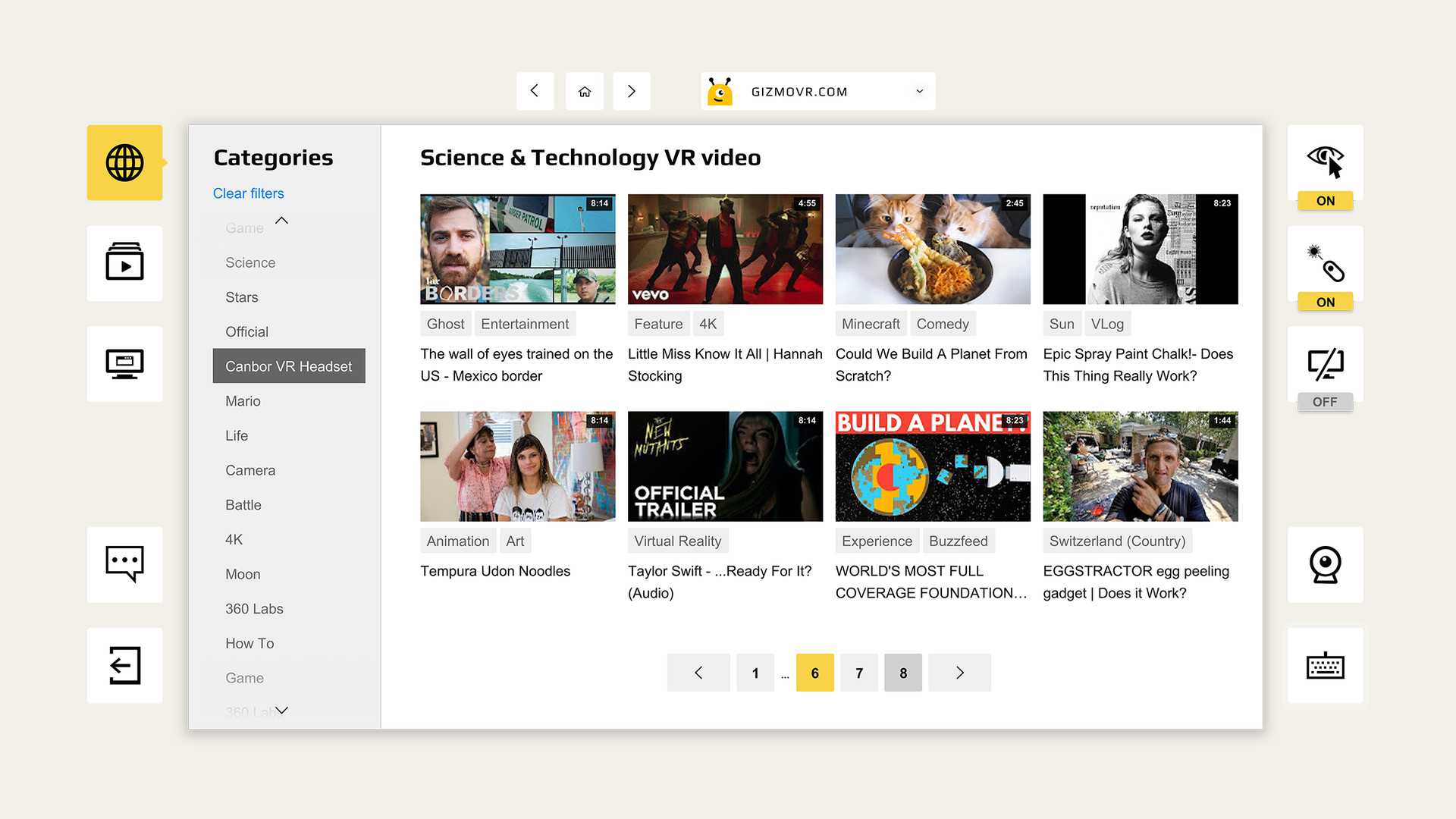Viewport: 1456px width, 819px height.
Task: Select the 360 Labs category
Action: pos(254,609)
